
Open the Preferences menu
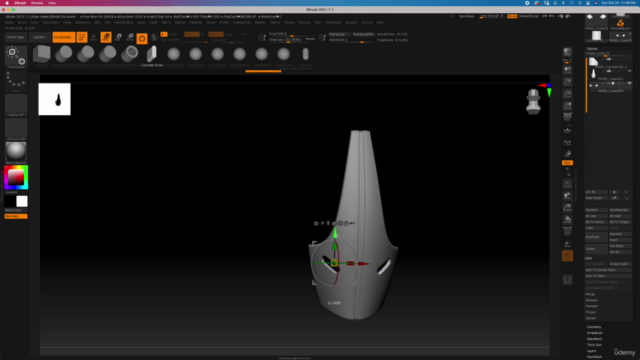(242, 22)
